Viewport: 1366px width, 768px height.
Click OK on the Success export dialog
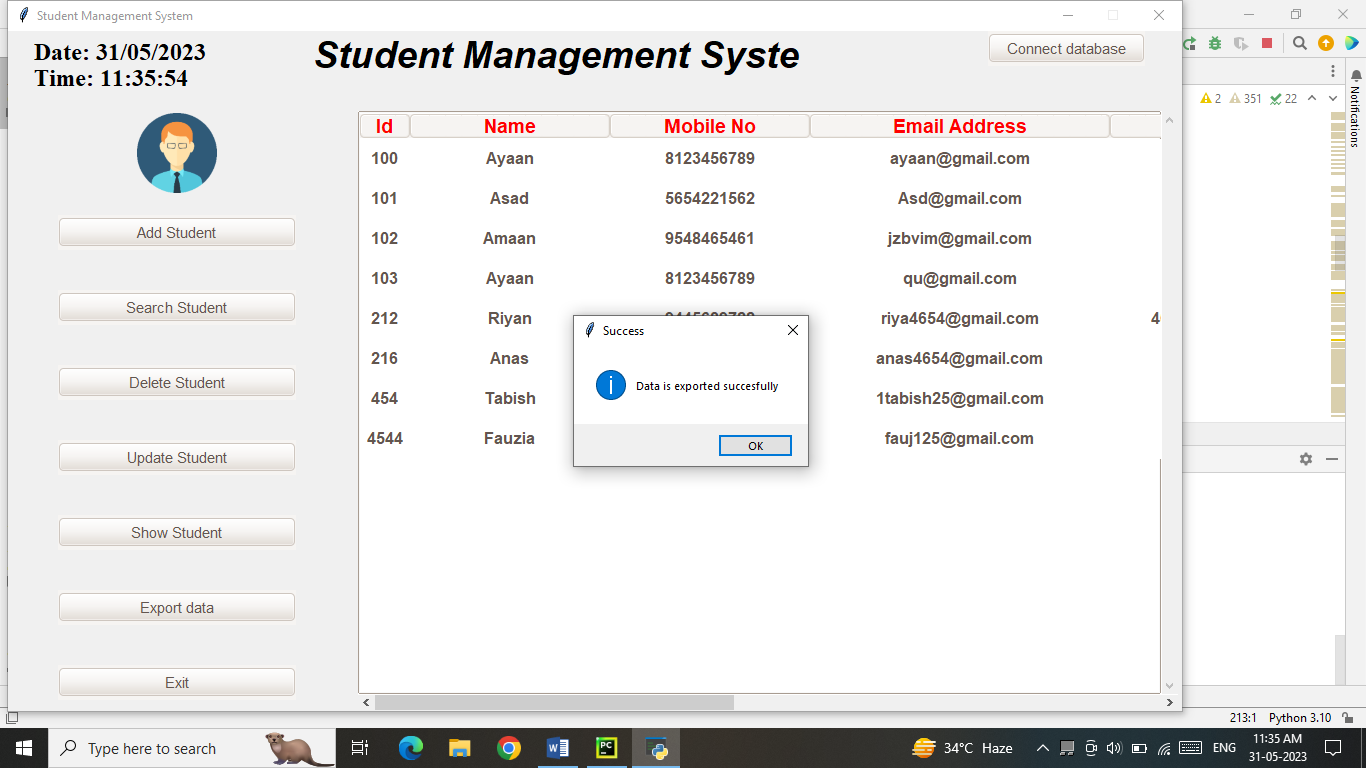755,445
